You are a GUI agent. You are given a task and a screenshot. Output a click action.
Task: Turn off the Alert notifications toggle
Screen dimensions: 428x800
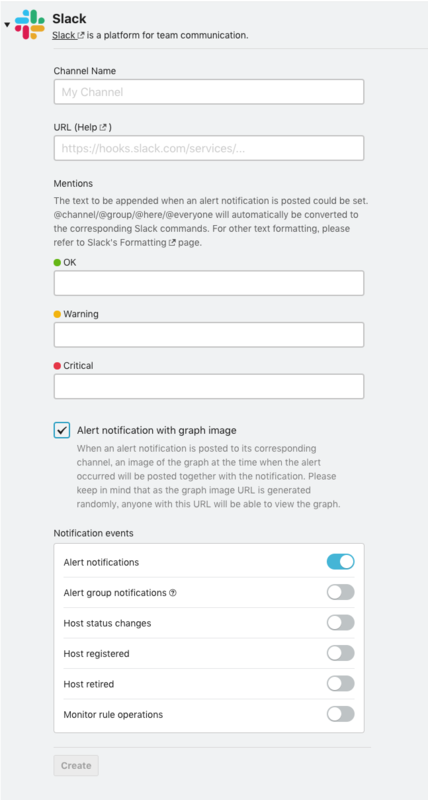(340, 562)
